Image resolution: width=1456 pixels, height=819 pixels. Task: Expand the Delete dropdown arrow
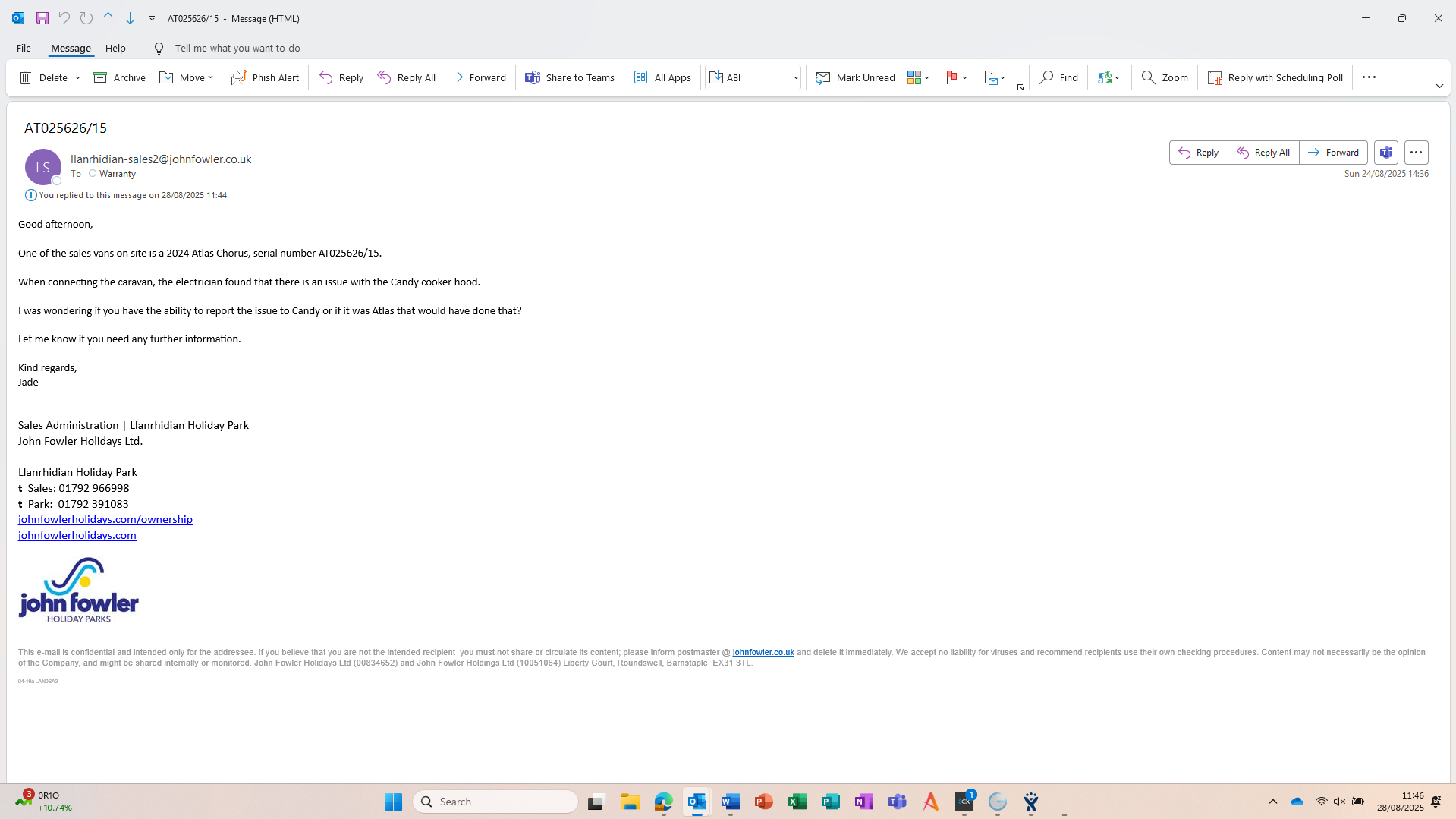[77, 77]
